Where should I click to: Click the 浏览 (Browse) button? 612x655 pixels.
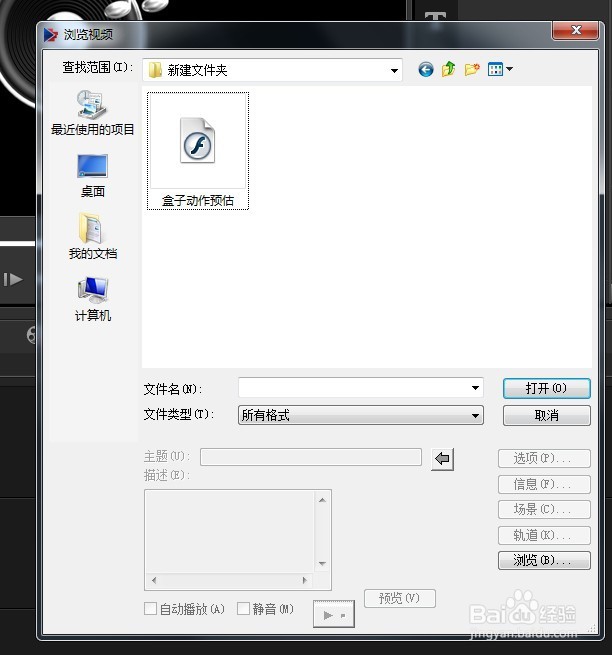pos(544,560)
